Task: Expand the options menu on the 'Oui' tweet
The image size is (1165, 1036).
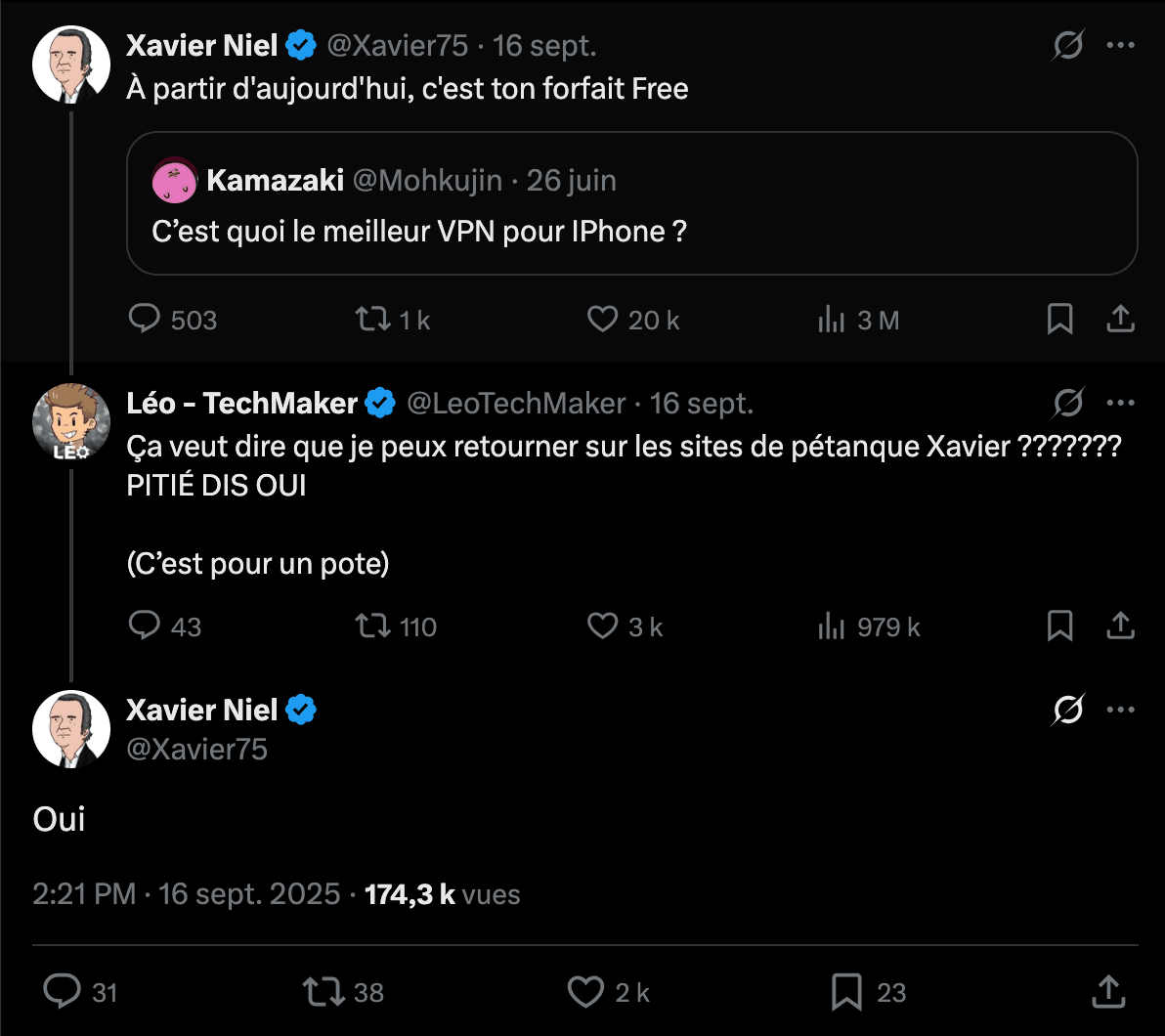Action: [1122, 710]
